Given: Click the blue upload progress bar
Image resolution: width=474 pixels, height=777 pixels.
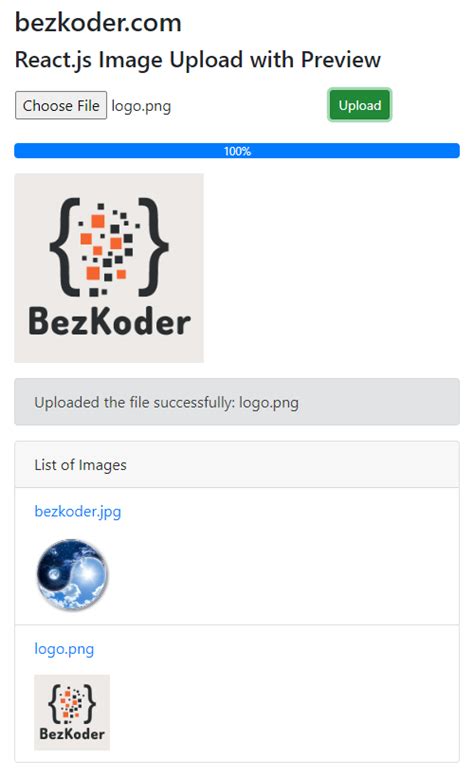Looking at the screenshot, I should coord(237,151).
